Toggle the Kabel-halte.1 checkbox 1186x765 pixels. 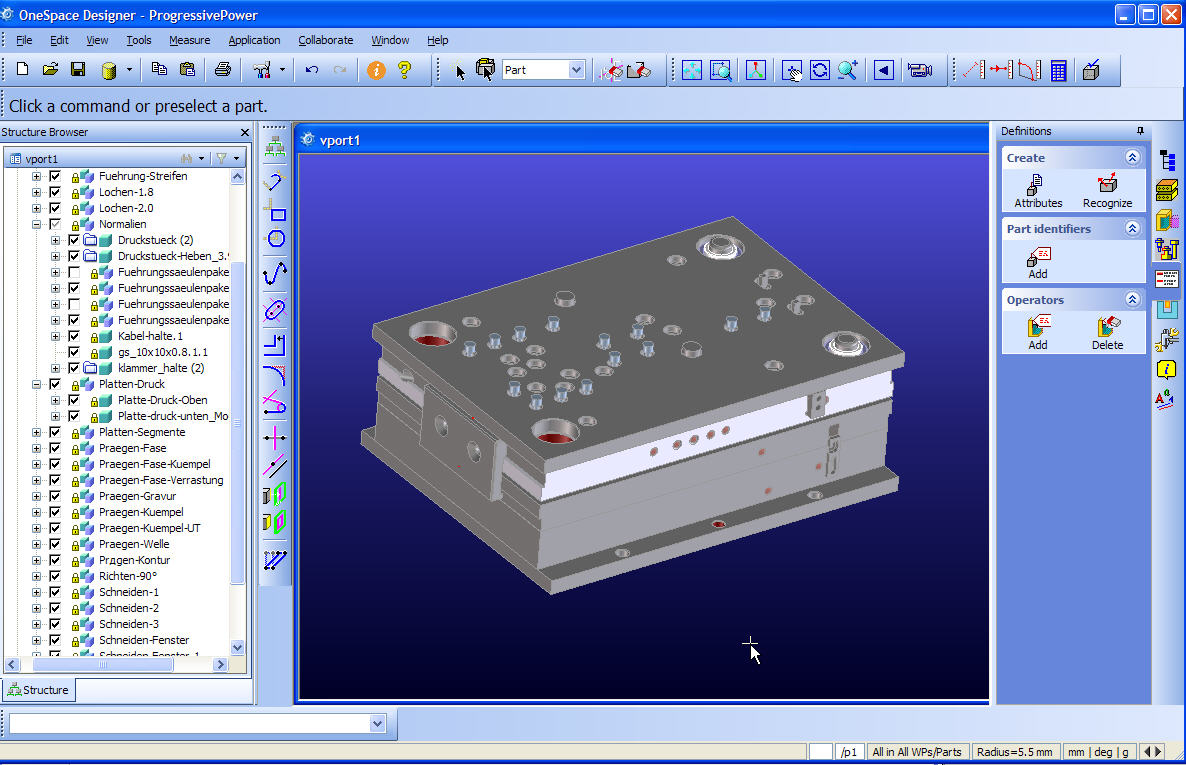(x=74, y=336)
